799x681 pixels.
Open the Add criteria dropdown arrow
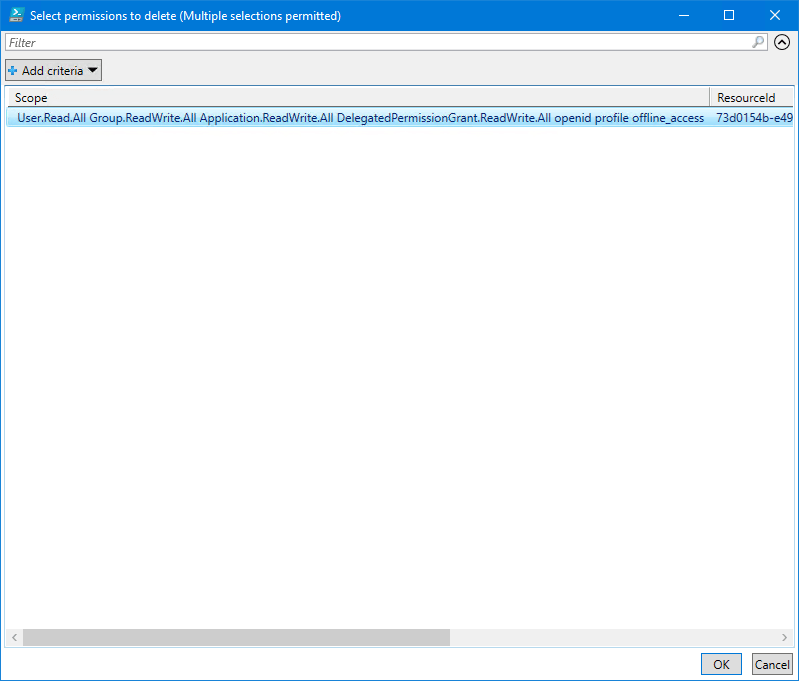point(92,71)
